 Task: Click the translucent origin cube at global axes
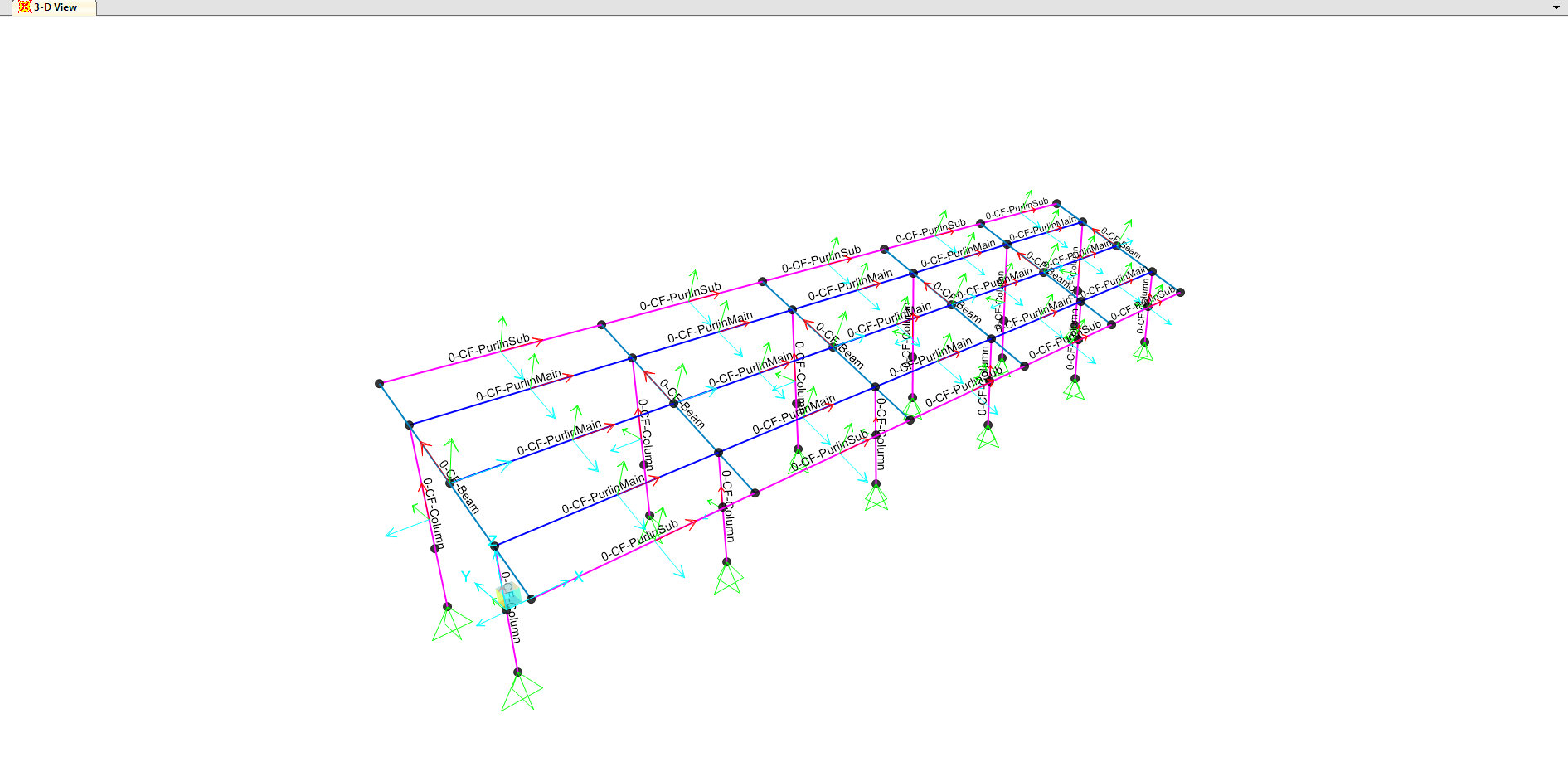coord(507,594)
